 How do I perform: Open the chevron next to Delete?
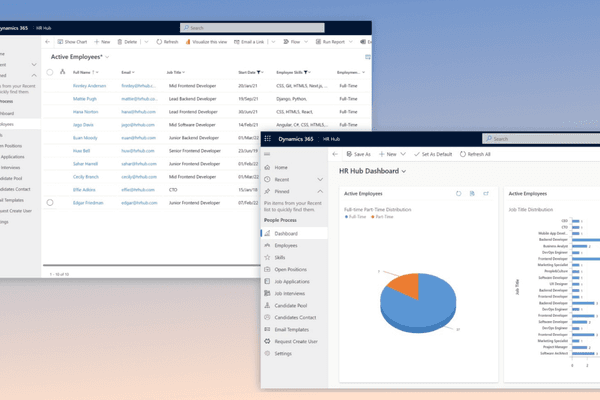[146, 42]
